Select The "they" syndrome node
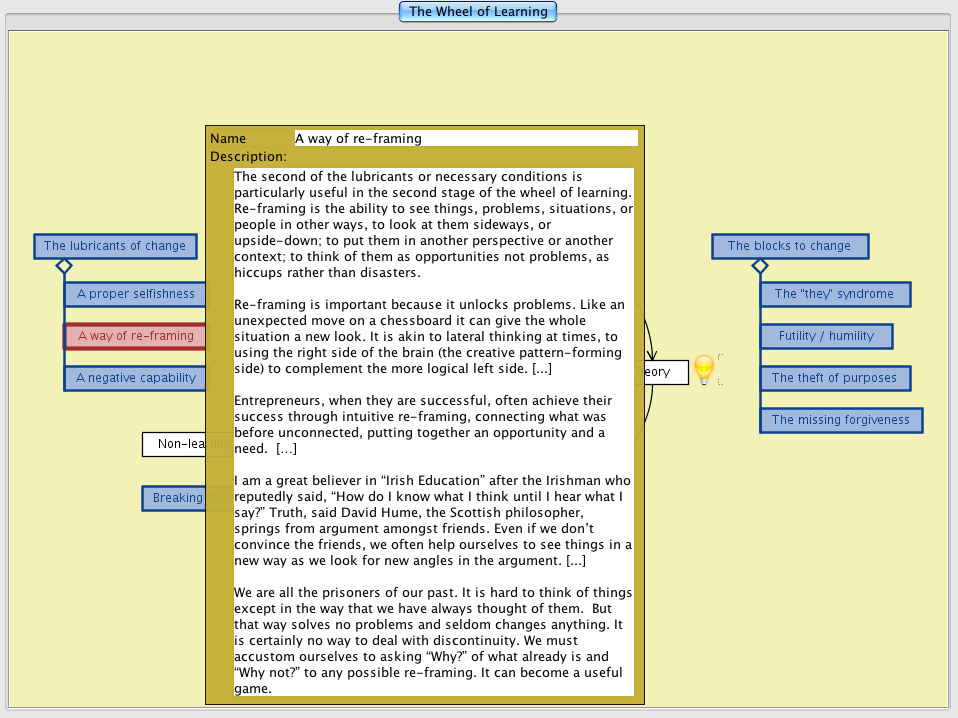This screenshot has width=958, height=718. 834,294
